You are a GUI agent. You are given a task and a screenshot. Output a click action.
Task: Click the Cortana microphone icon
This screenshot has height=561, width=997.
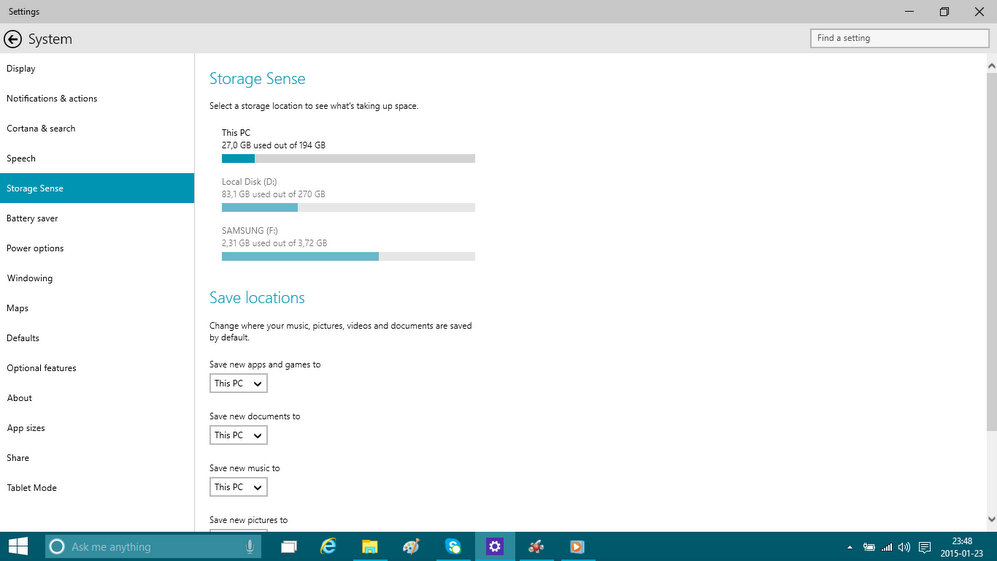pos(249,546)
